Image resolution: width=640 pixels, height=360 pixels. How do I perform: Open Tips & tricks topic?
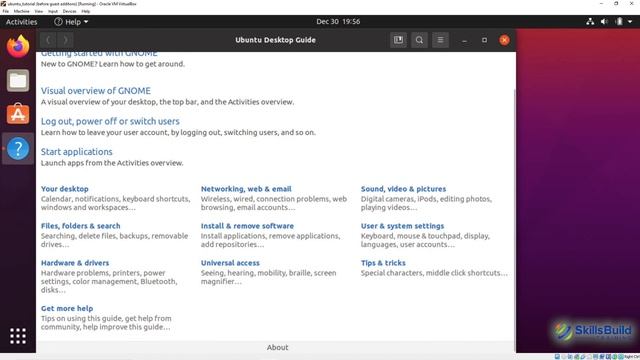click(383, 263)
